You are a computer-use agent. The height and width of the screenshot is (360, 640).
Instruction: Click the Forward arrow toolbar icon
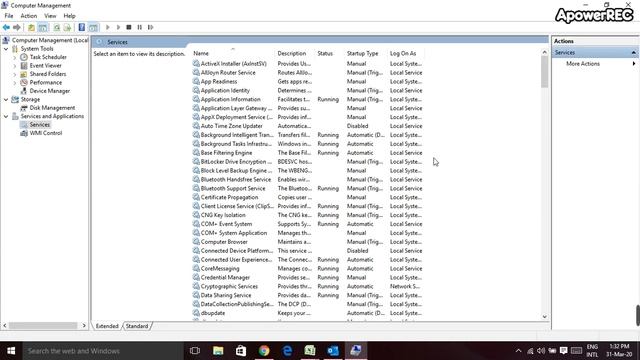tap(17, 27)
